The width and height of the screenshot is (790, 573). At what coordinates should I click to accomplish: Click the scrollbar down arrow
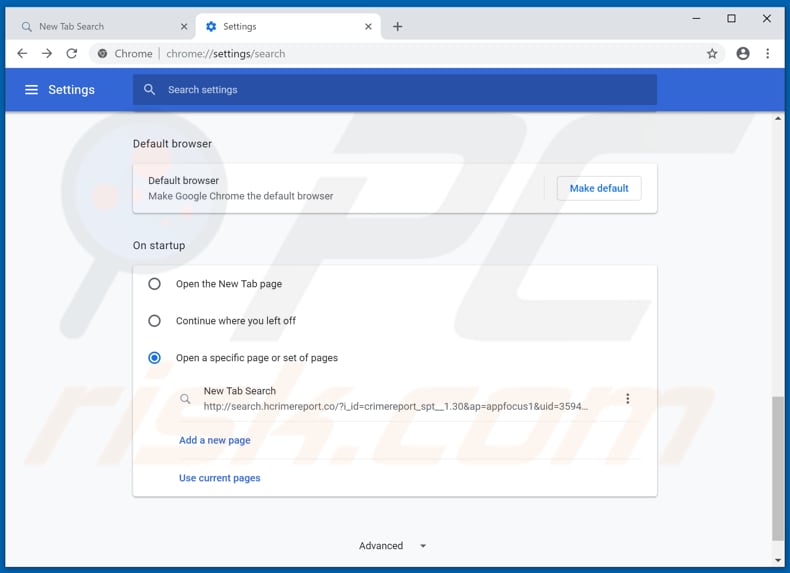click(778, 560)
